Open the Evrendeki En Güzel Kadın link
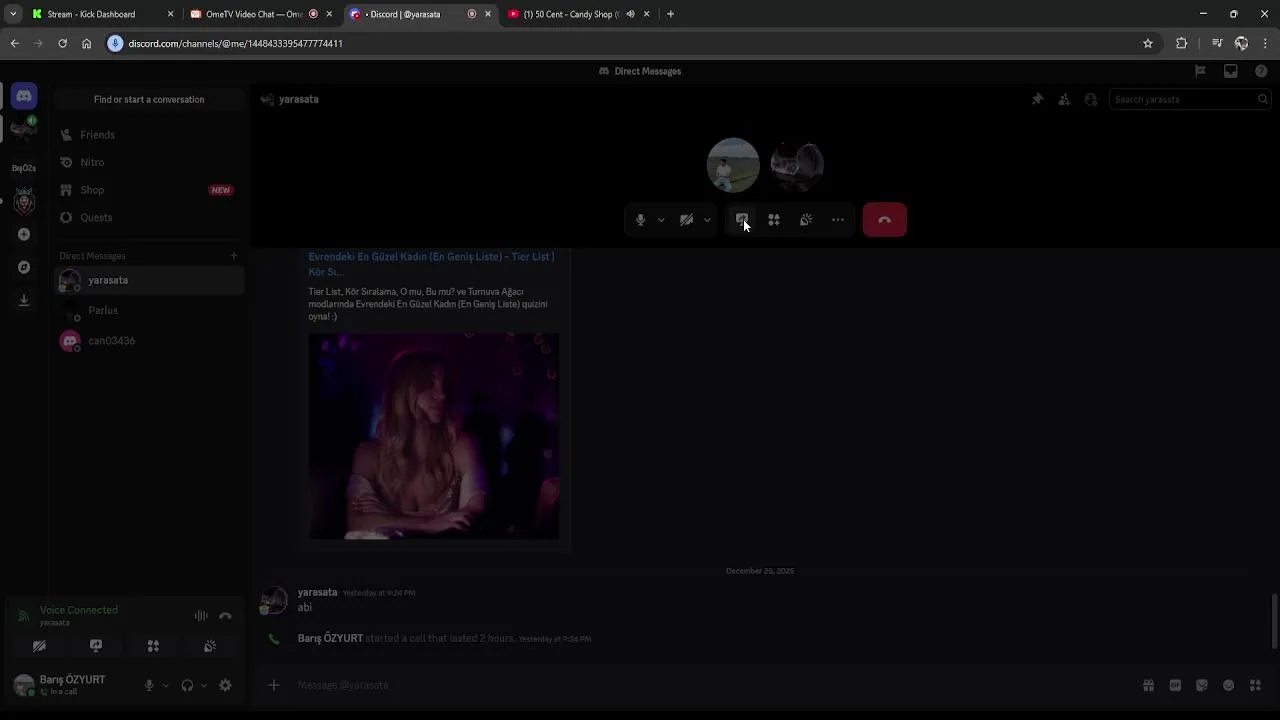Image resolution: width=1280 pixels, height=720 pixels. tap(431, 264)
